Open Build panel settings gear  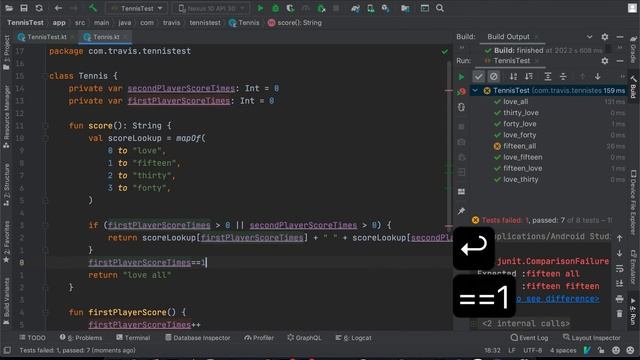[x=605, y=37]
